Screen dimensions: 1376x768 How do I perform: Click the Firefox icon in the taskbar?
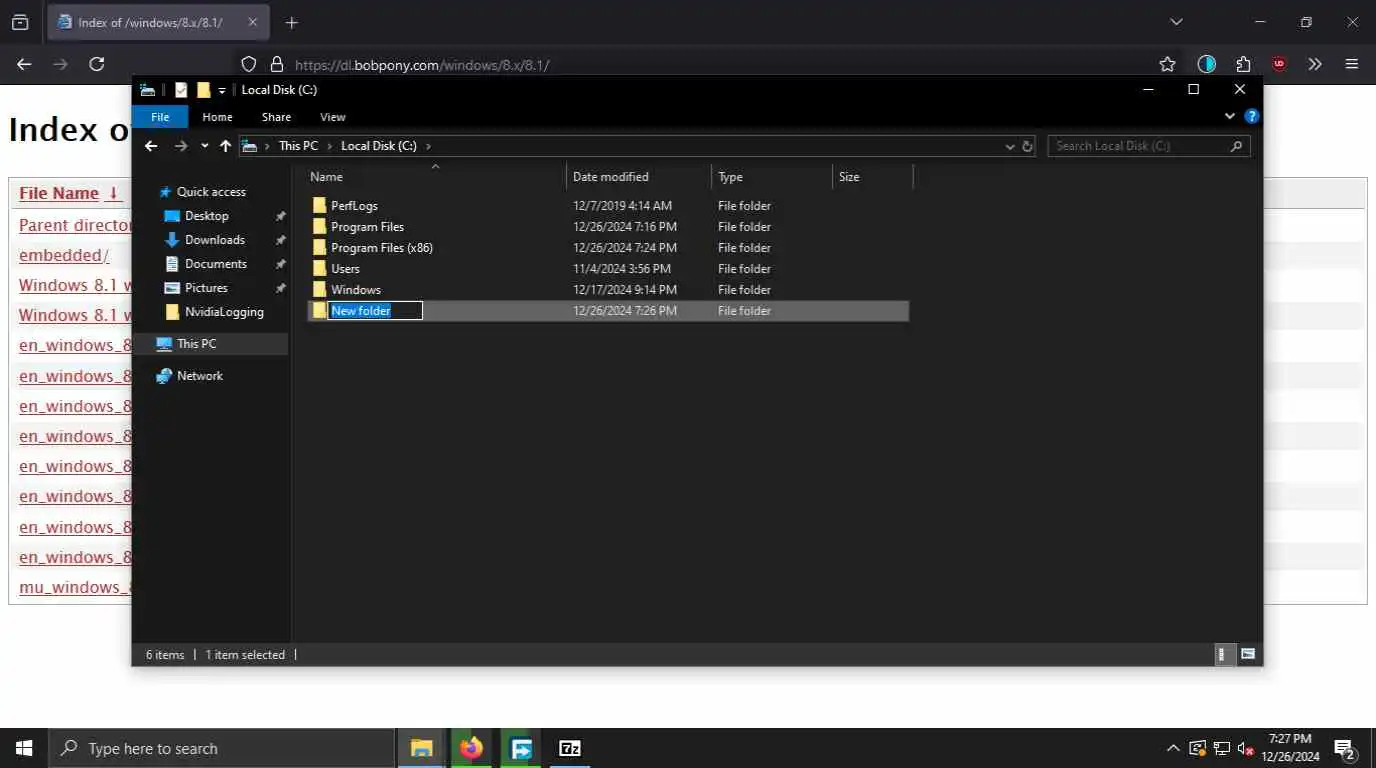coord(471,748)
